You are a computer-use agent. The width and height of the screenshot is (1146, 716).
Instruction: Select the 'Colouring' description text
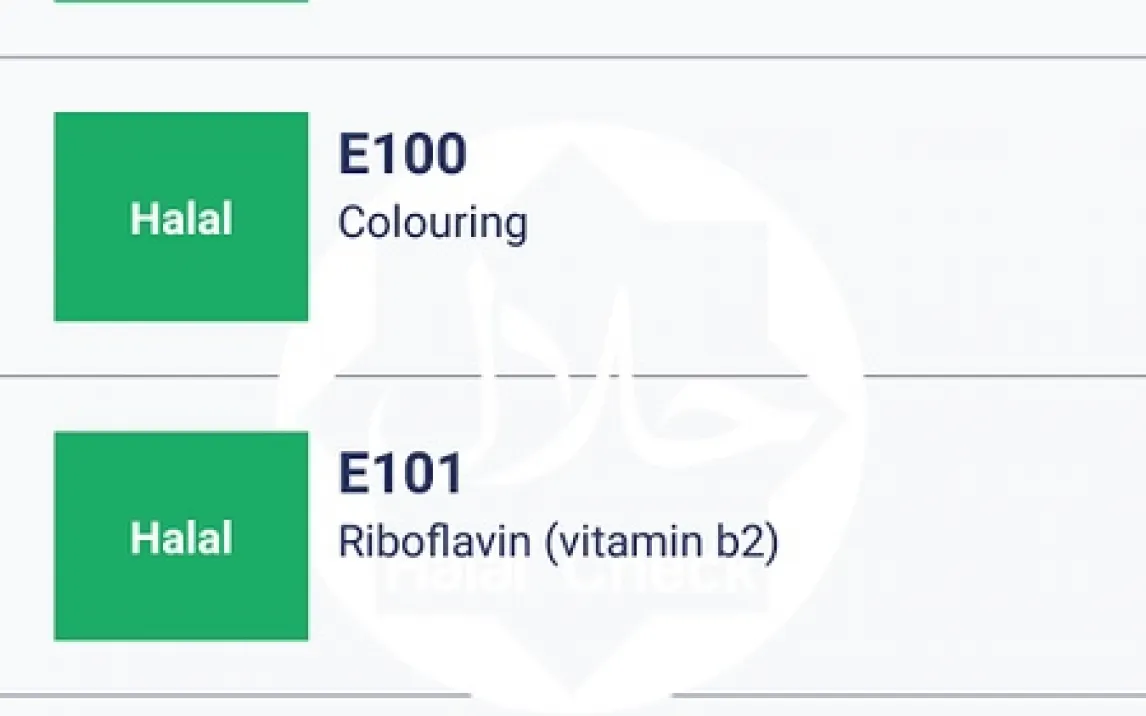pos(432,222)
